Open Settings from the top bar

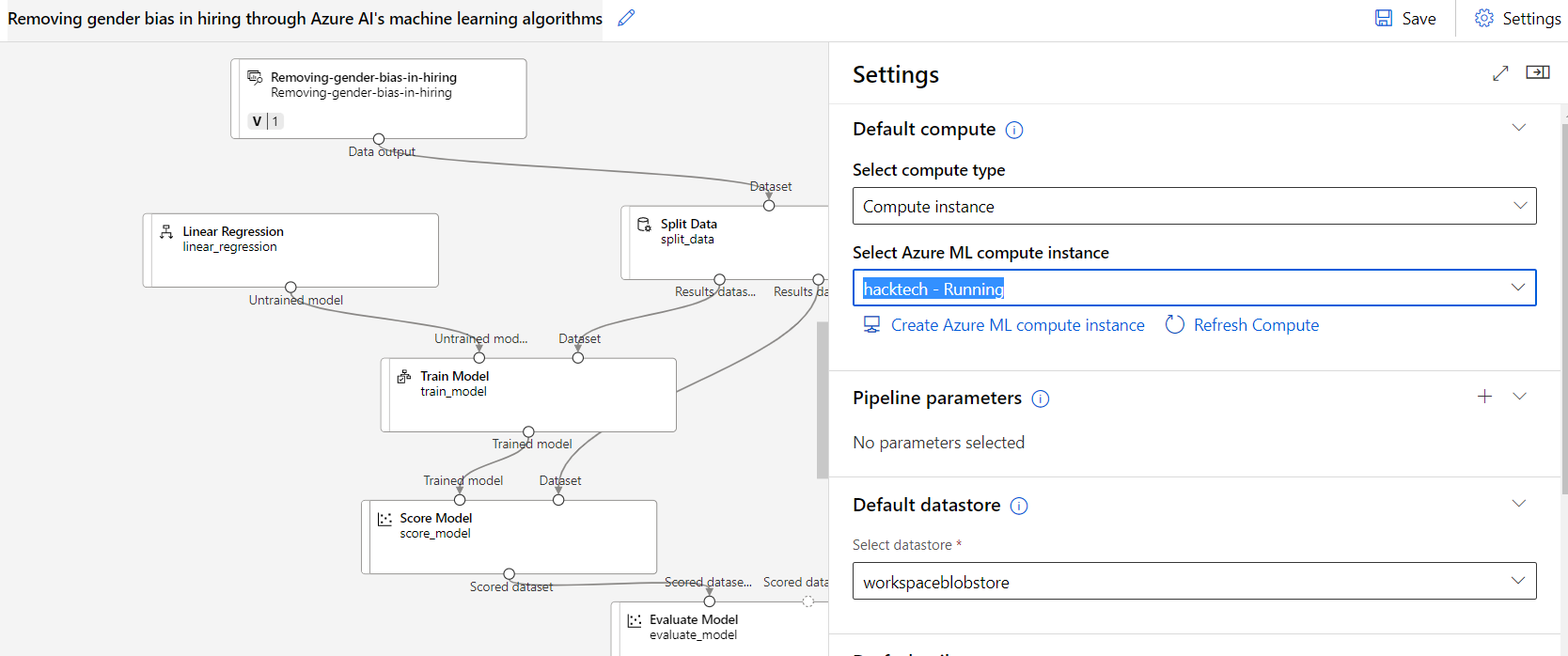[x=1517, y=19]
